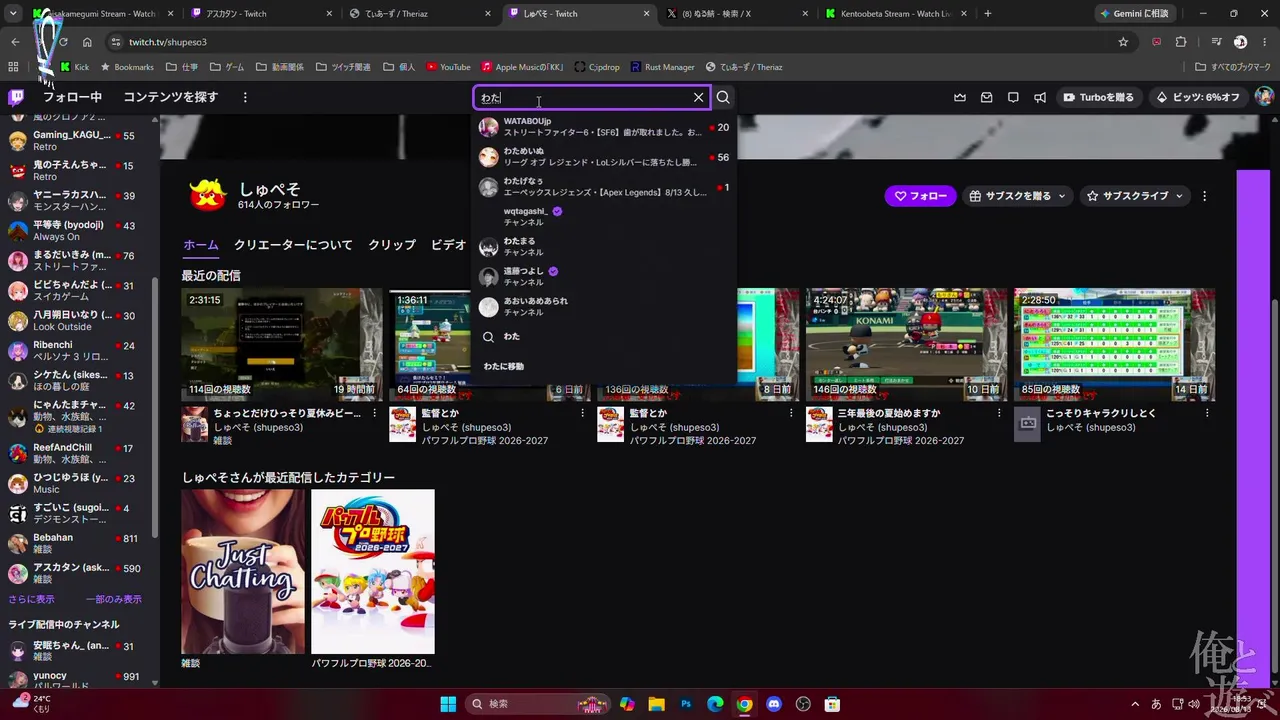Open the 2:28:50 video thumbnail

[1114, 345]
